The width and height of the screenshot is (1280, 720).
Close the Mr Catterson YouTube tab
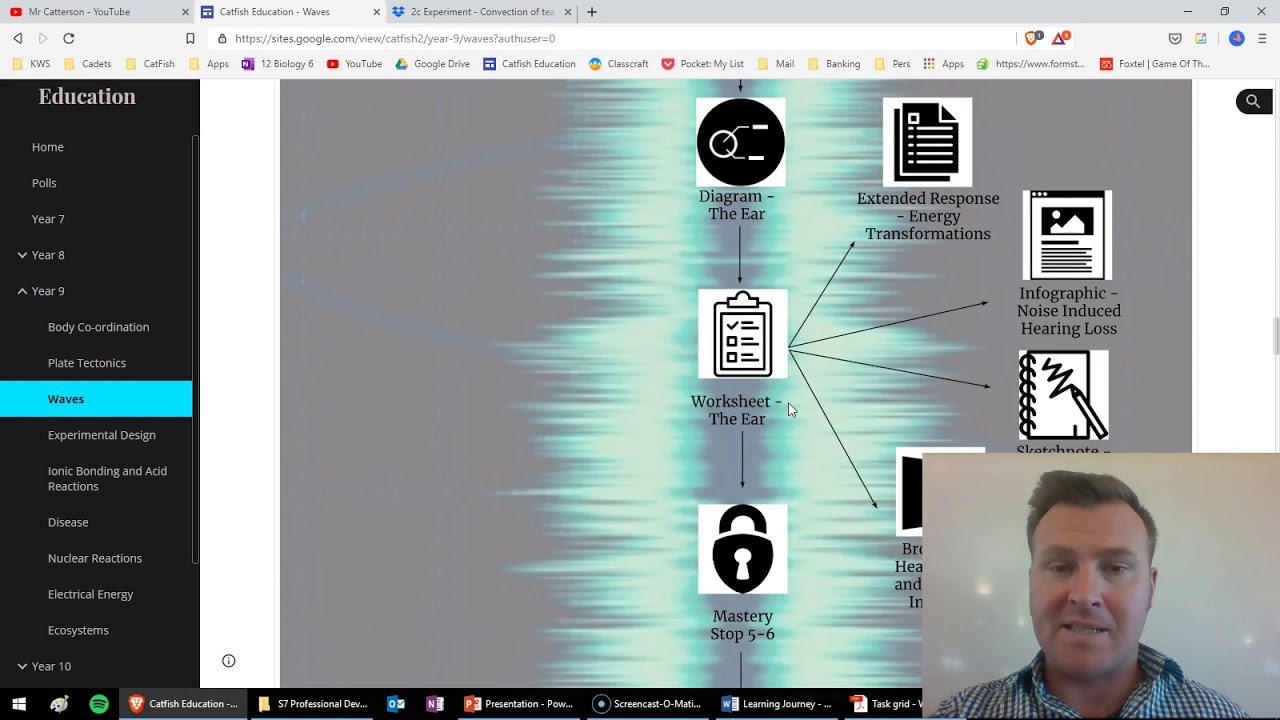pos(185,12)
